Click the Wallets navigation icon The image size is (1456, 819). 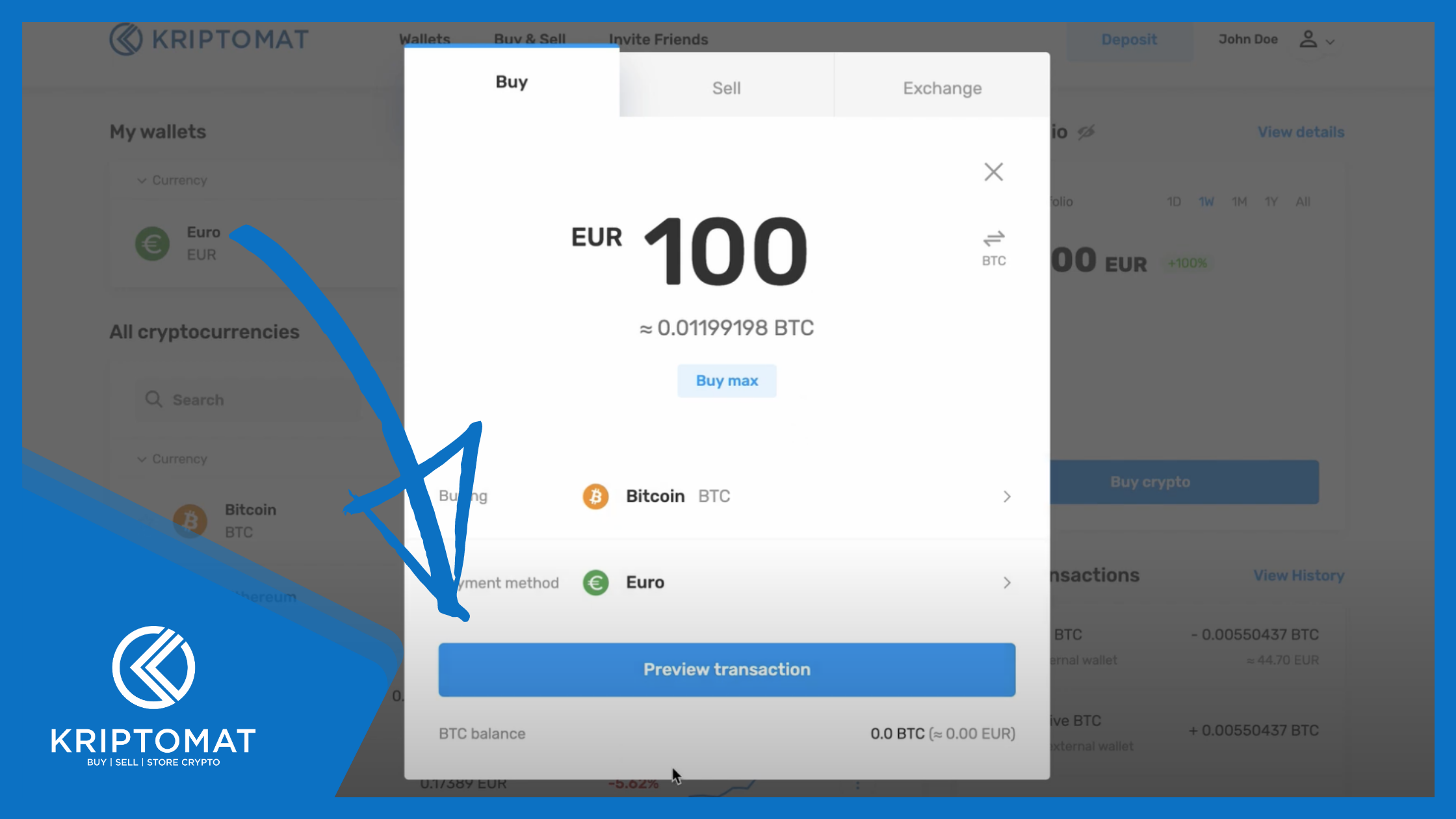[424, 39]
